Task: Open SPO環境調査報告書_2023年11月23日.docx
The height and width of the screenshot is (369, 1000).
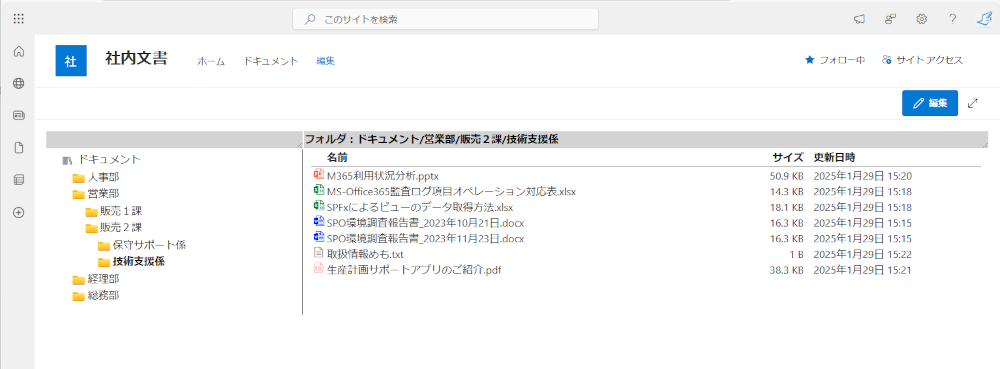Action: [x=425, y=239]
